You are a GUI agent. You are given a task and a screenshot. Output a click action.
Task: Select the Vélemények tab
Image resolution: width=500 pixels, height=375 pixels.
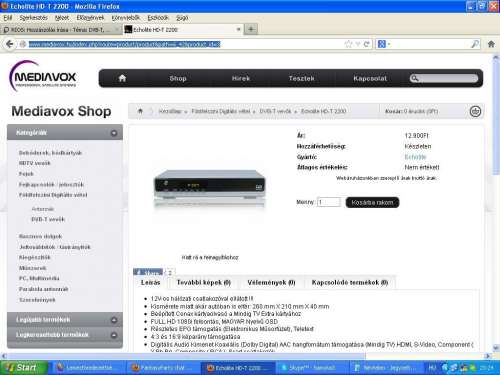(271, 282)
